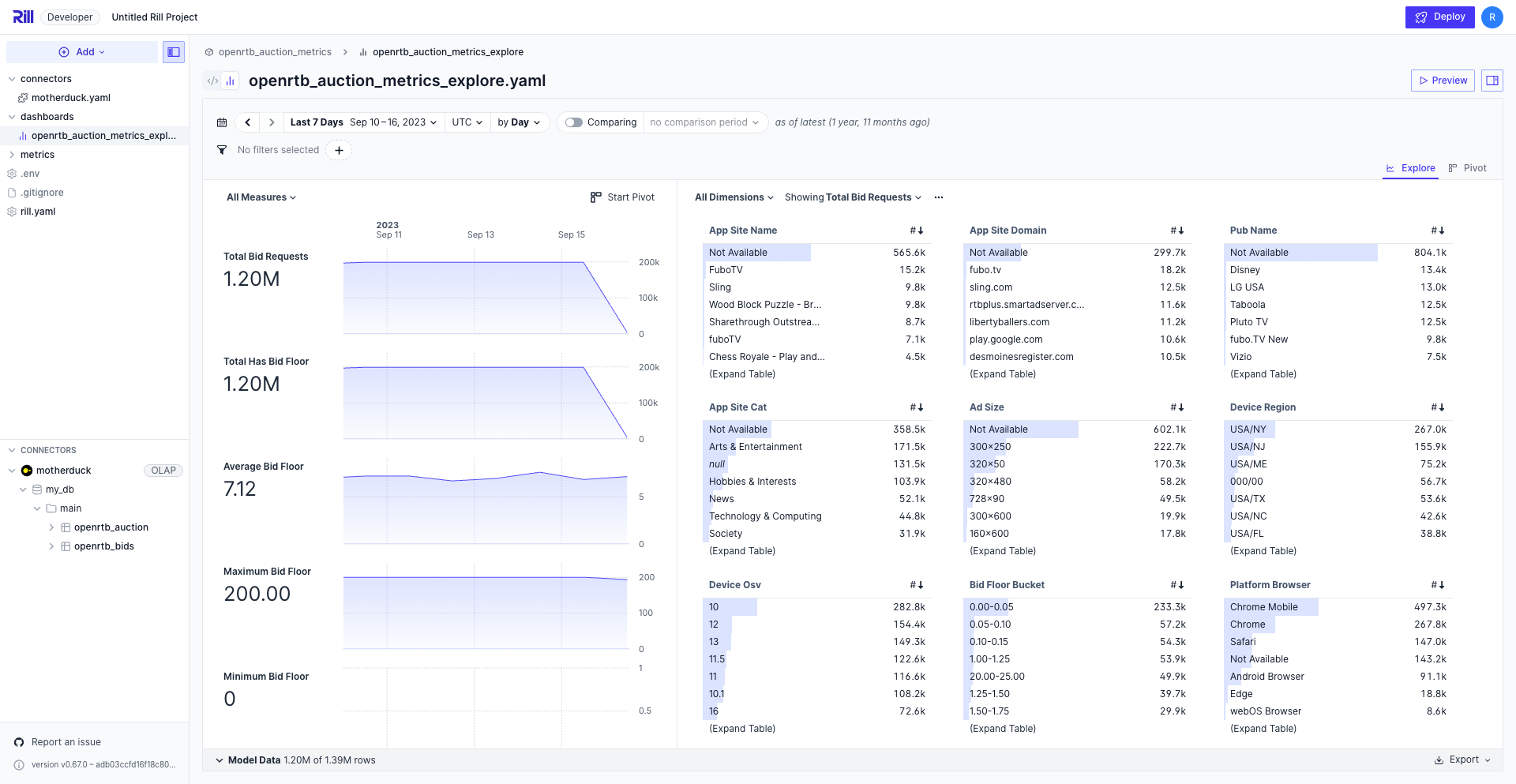Click the sidebar collapse panel icon

click(174, 52)
